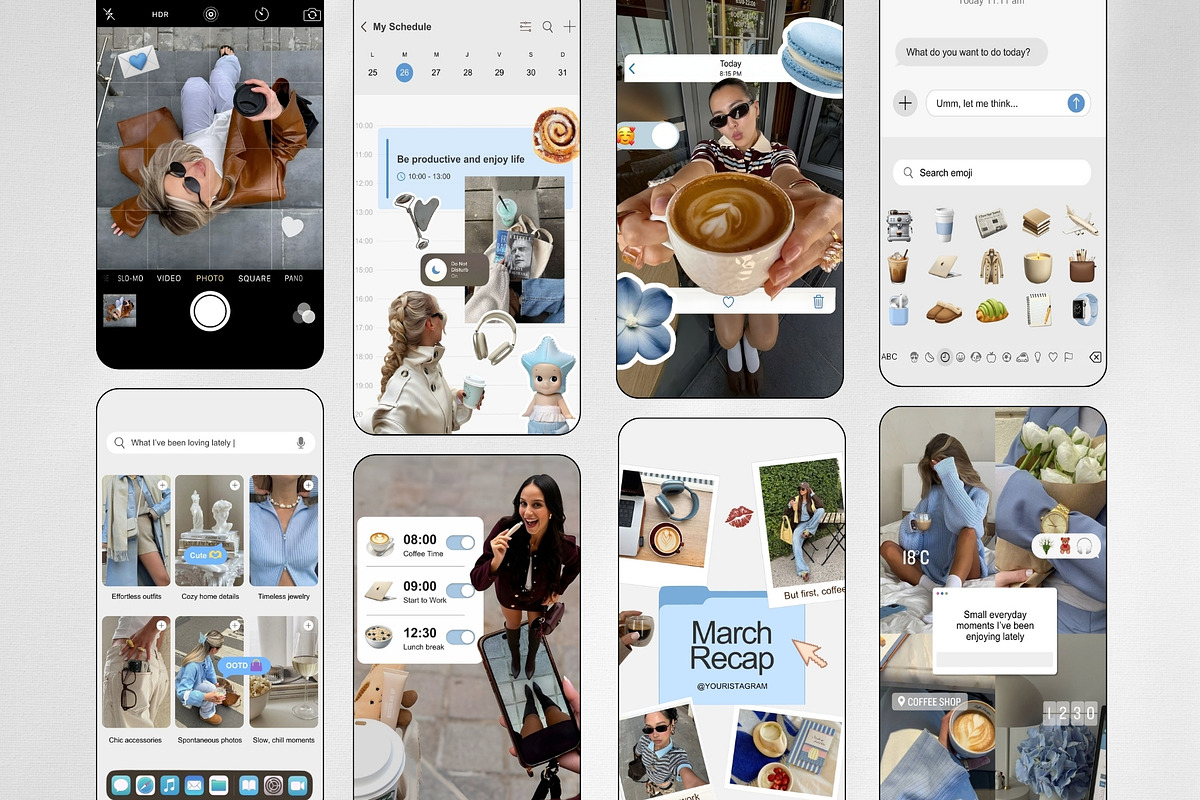Click the Do Not Disturb moon icon
The image size is (1200, 800).
436,270
